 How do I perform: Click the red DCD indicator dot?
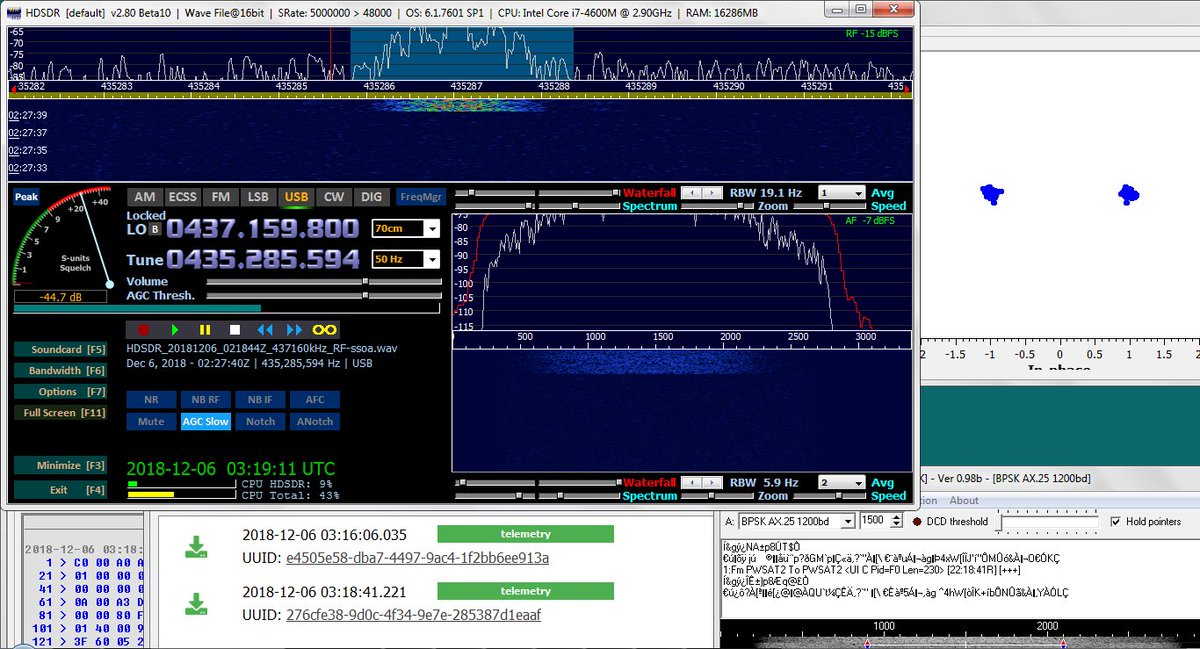(917, 521)
